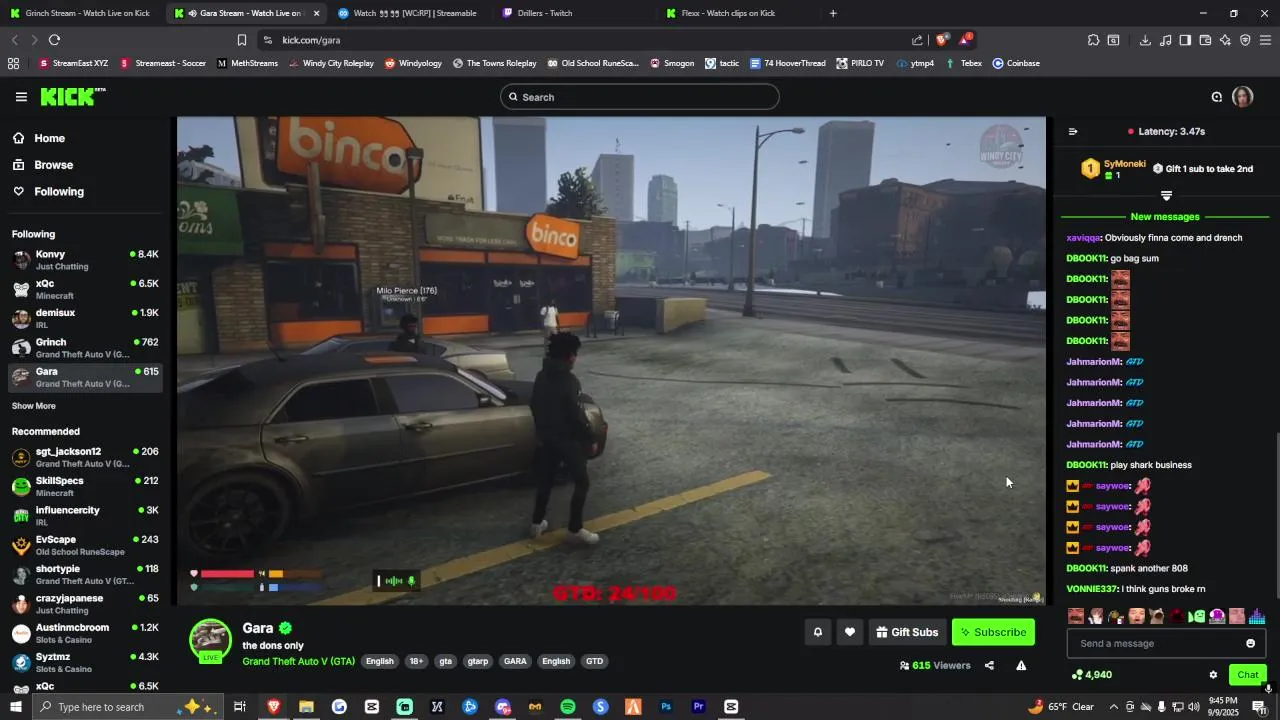The width and height of the screenshot is (1280, 720).
Task: Open user profile avatar menu
Action: (x=1242, y=97)
